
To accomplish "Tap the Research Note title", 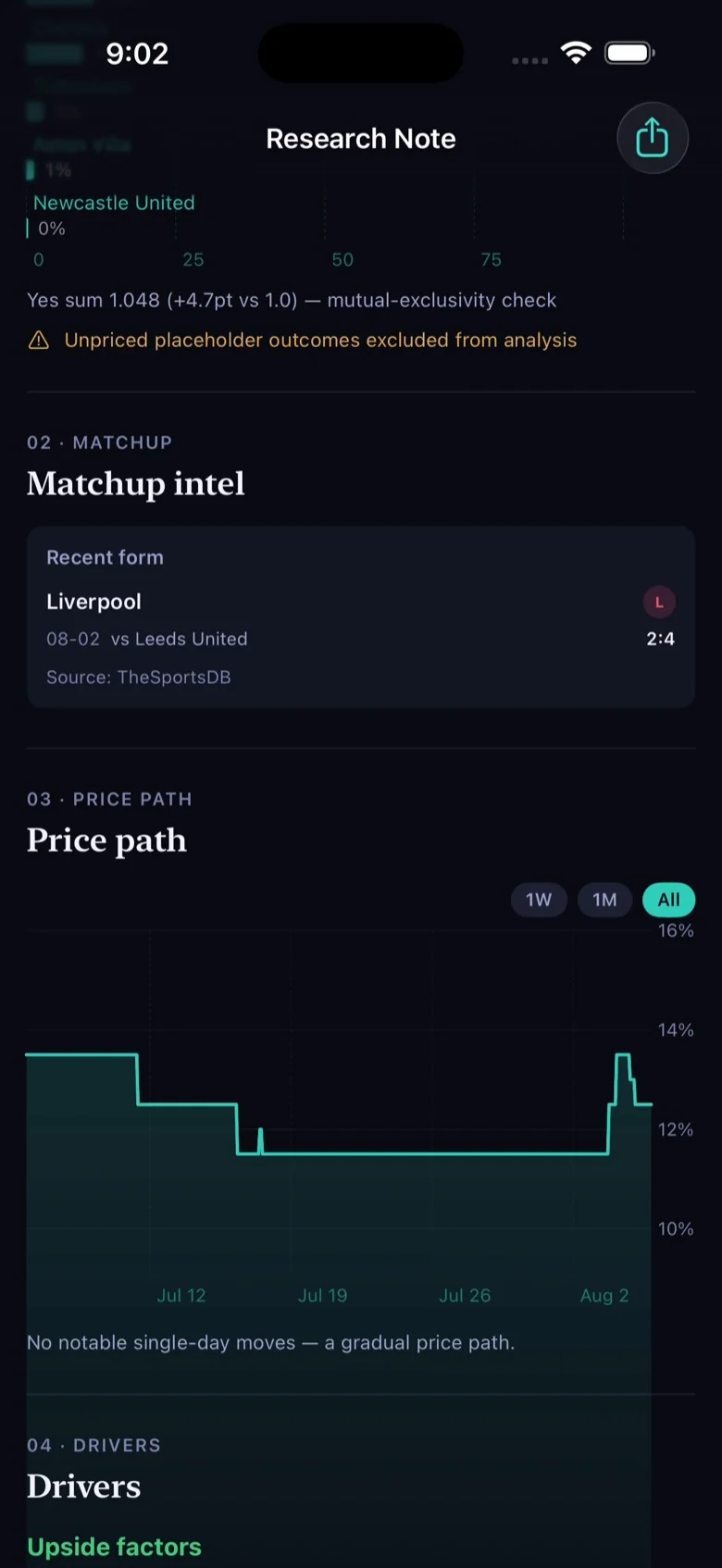I will [x=361, y=139].
